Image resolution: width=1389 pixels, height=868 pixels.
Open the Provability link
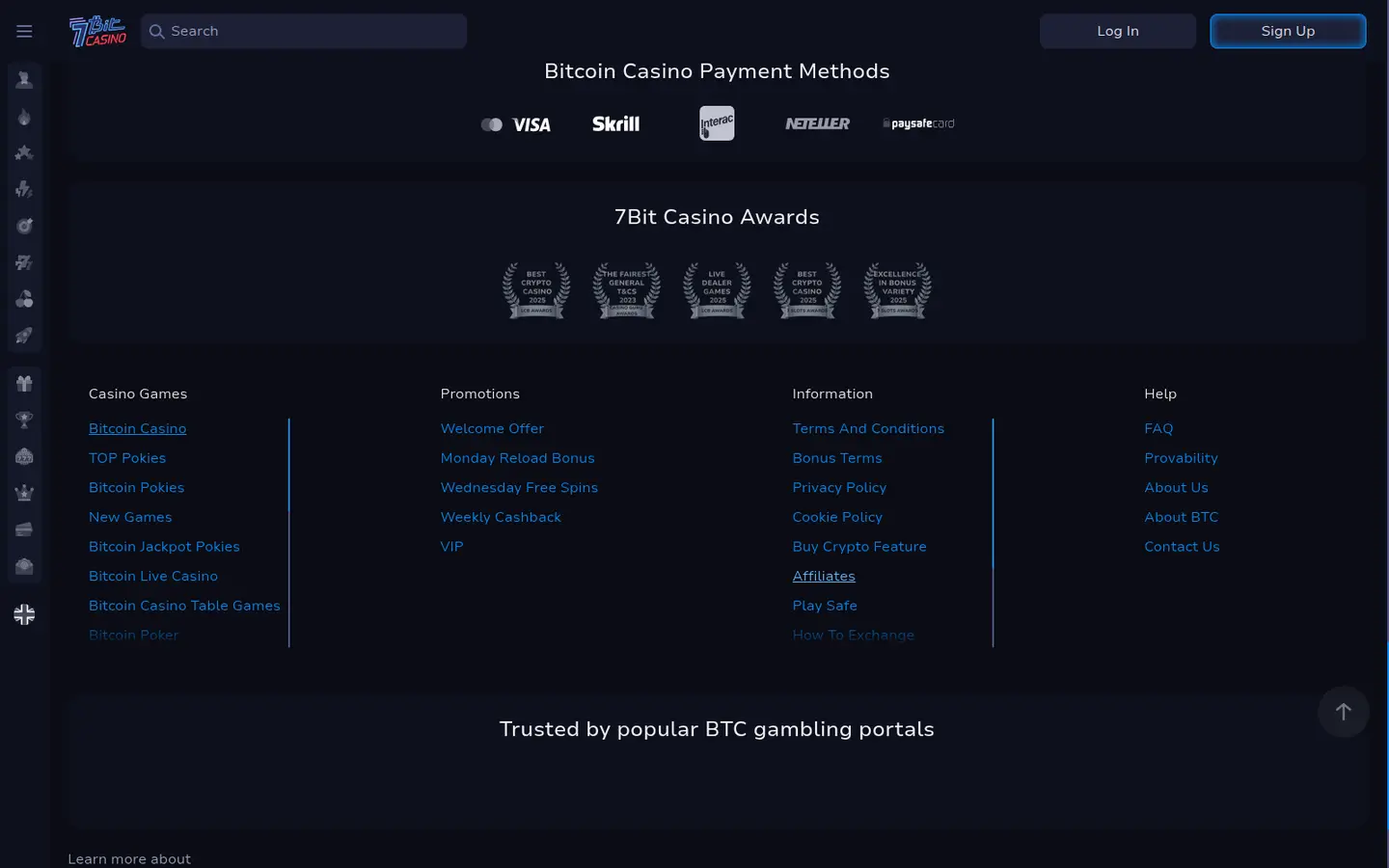(x=1181, y=458)
